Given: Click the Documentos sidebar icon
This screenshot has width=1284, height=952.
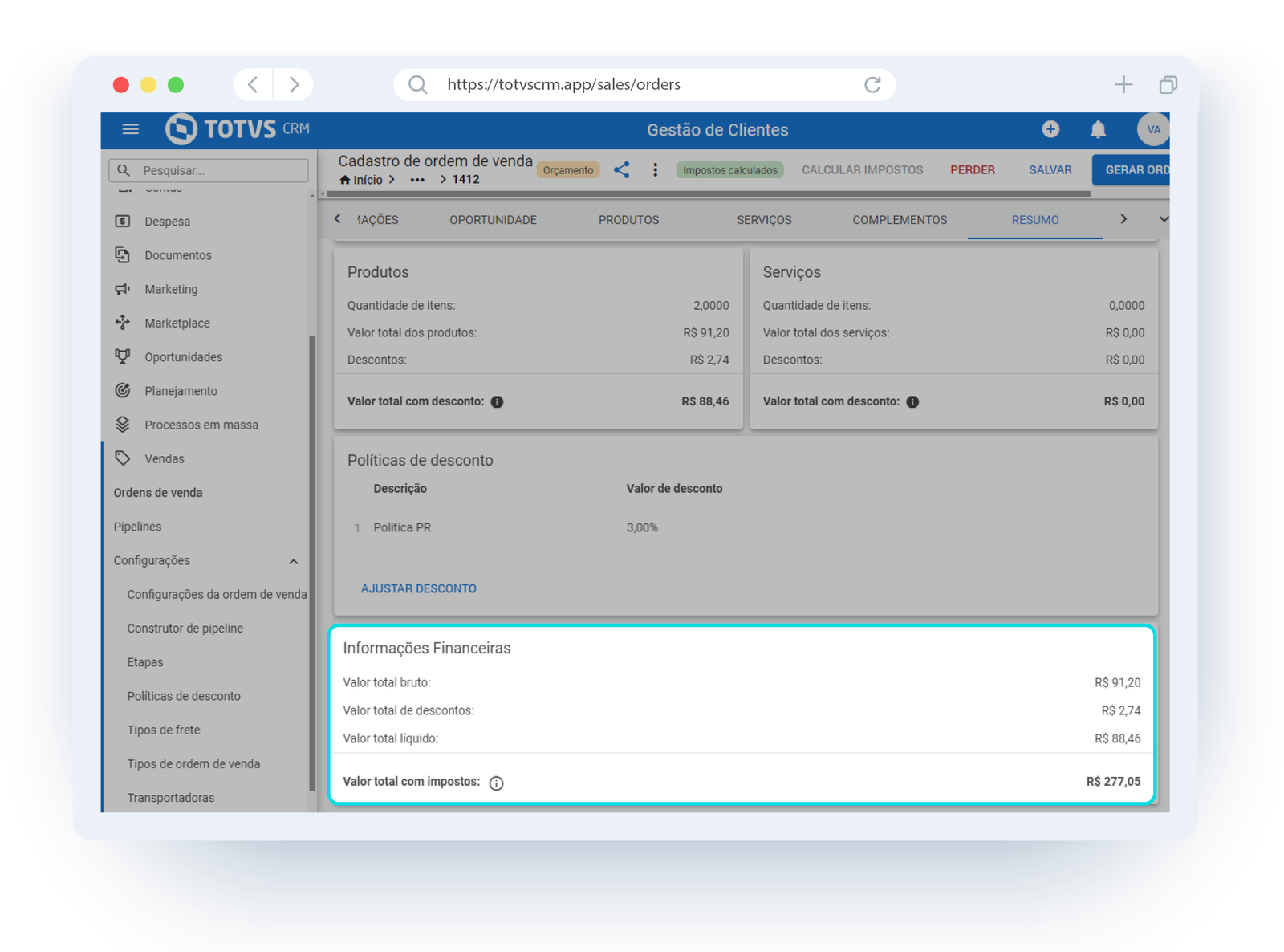Looking at the screenshot, I should pyautogui.click(x=123, y=254).
